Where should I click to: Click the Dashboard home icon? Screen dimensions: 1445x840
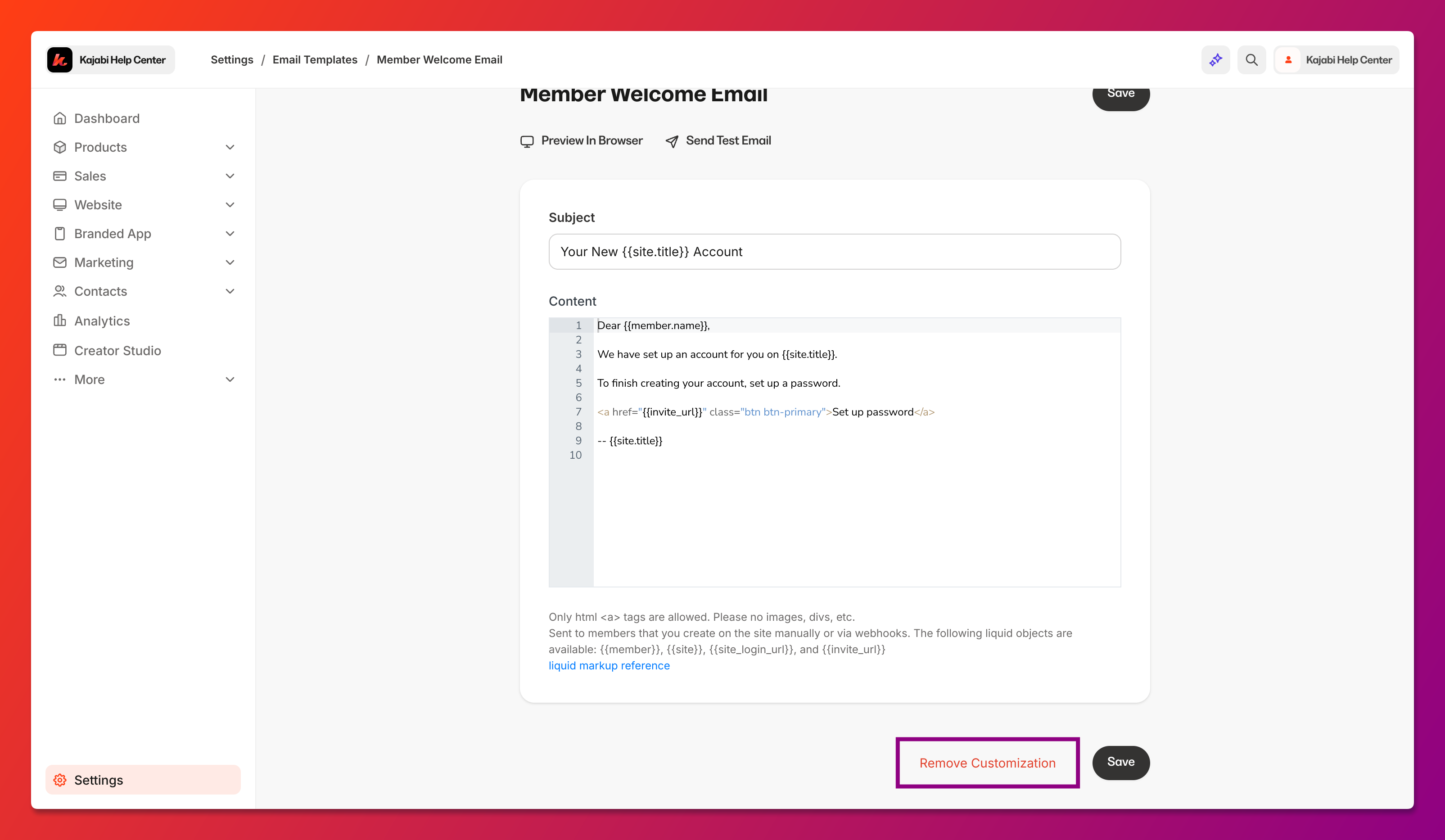point(59,118)
